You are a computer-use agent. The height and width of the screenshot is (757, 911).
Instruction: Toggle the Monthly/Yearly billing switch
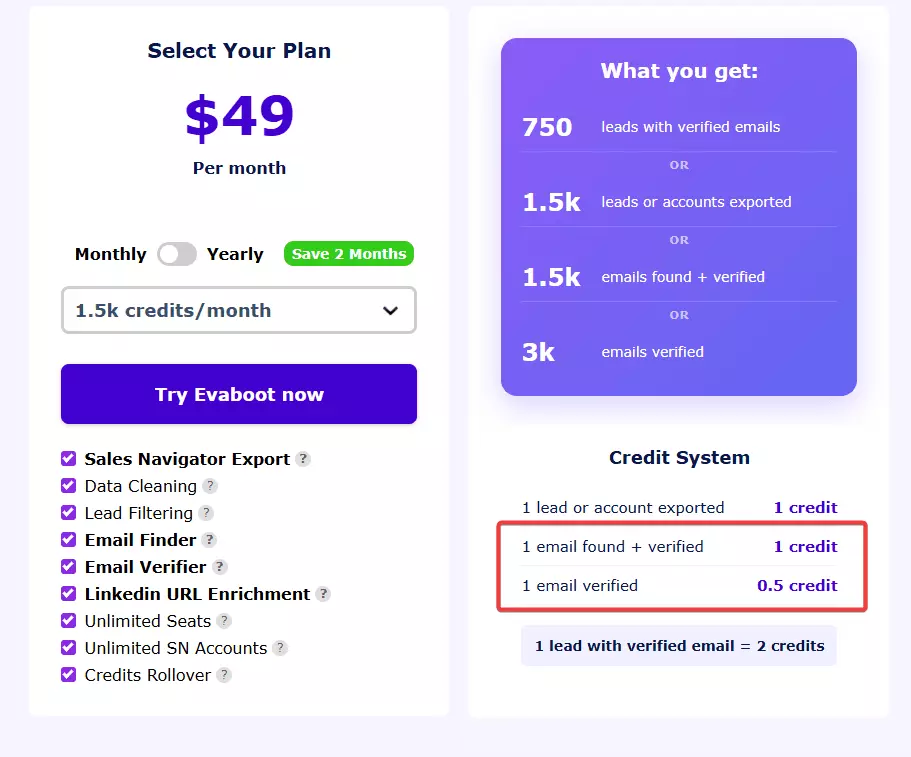click(177, 254)
